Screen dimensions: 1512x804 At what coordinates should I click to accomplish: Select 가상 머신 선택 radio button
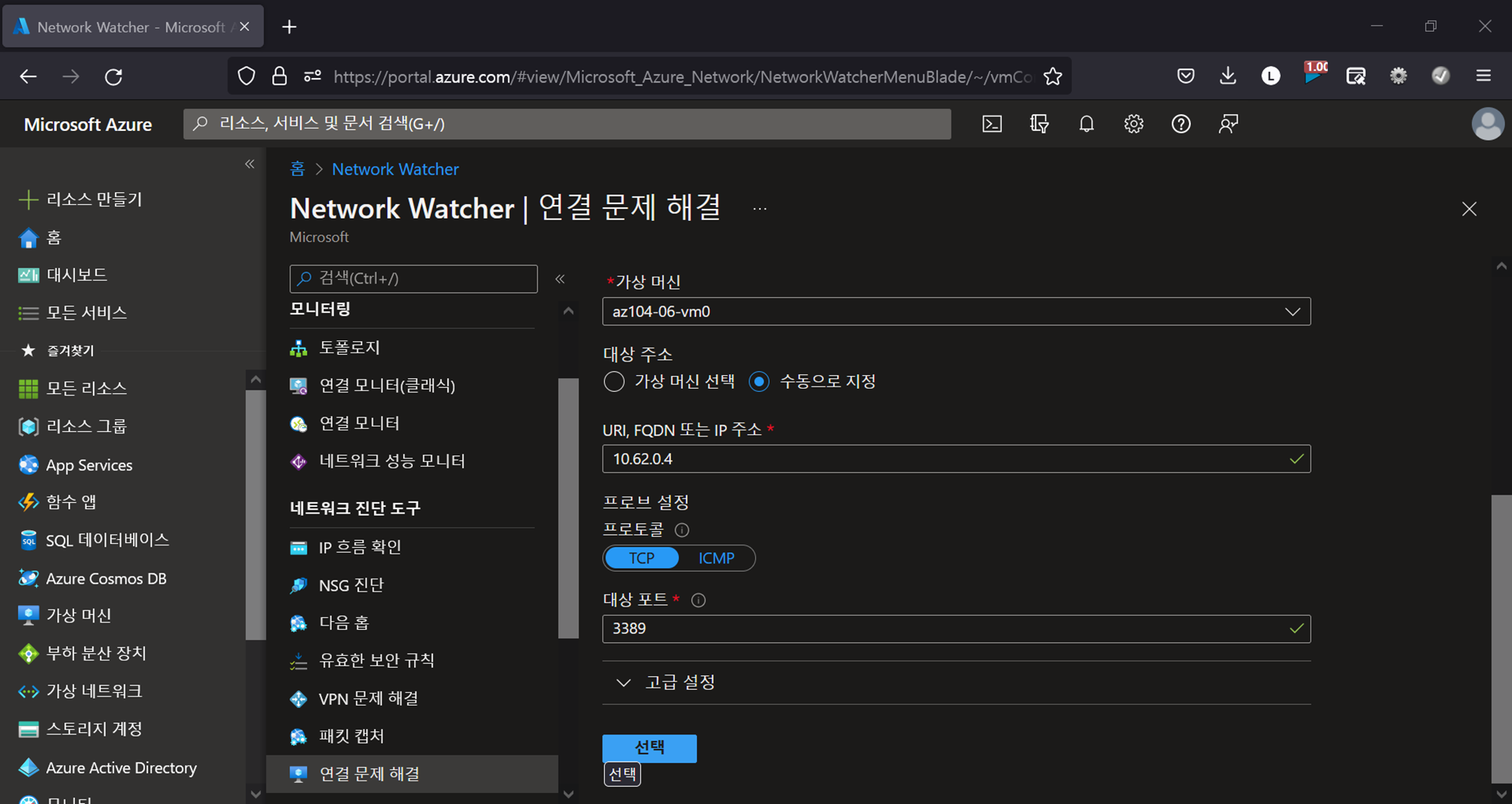coord(614,381)
